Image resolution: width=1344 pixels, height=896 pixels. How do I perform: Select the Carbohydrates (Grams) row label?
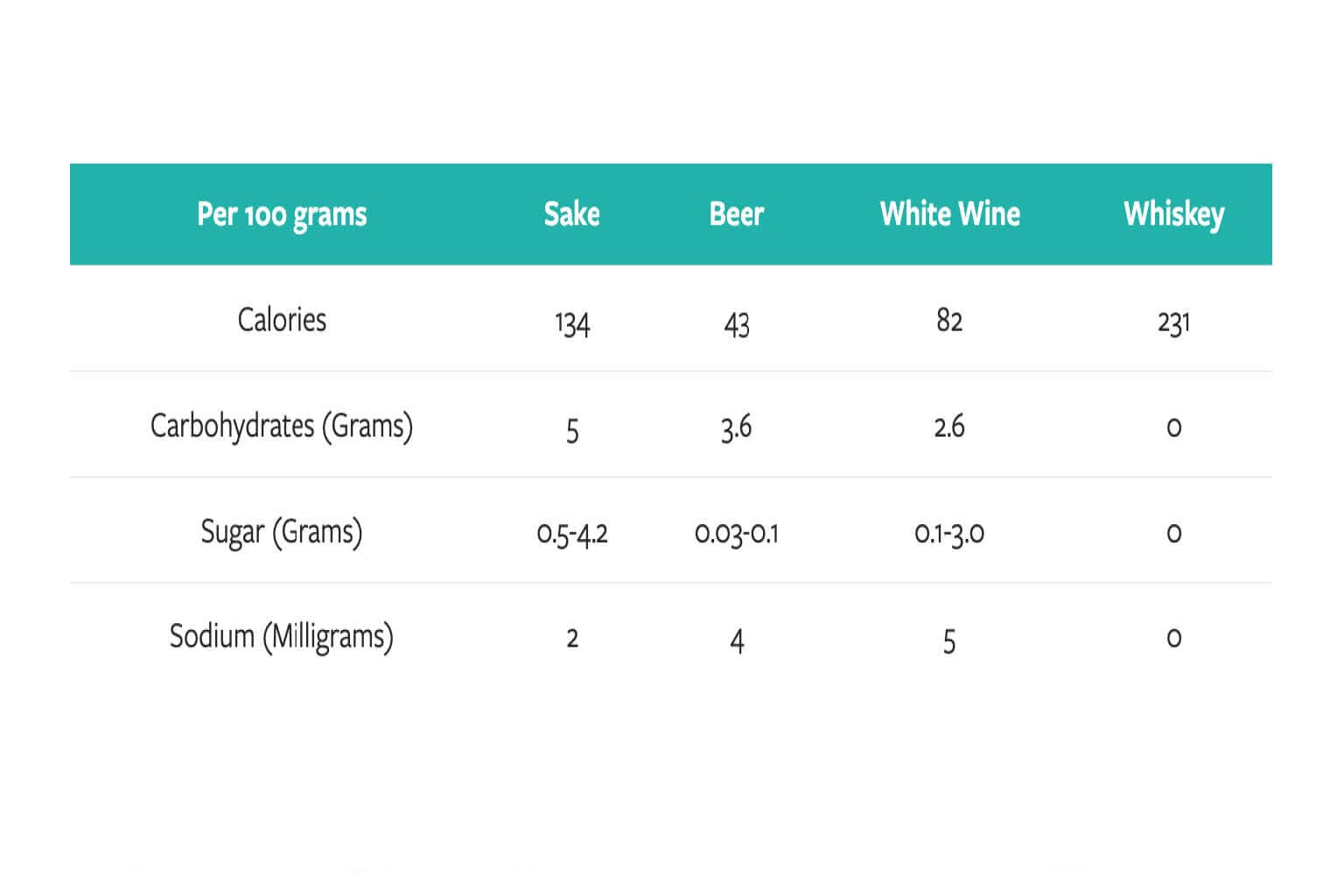(282, 426)
